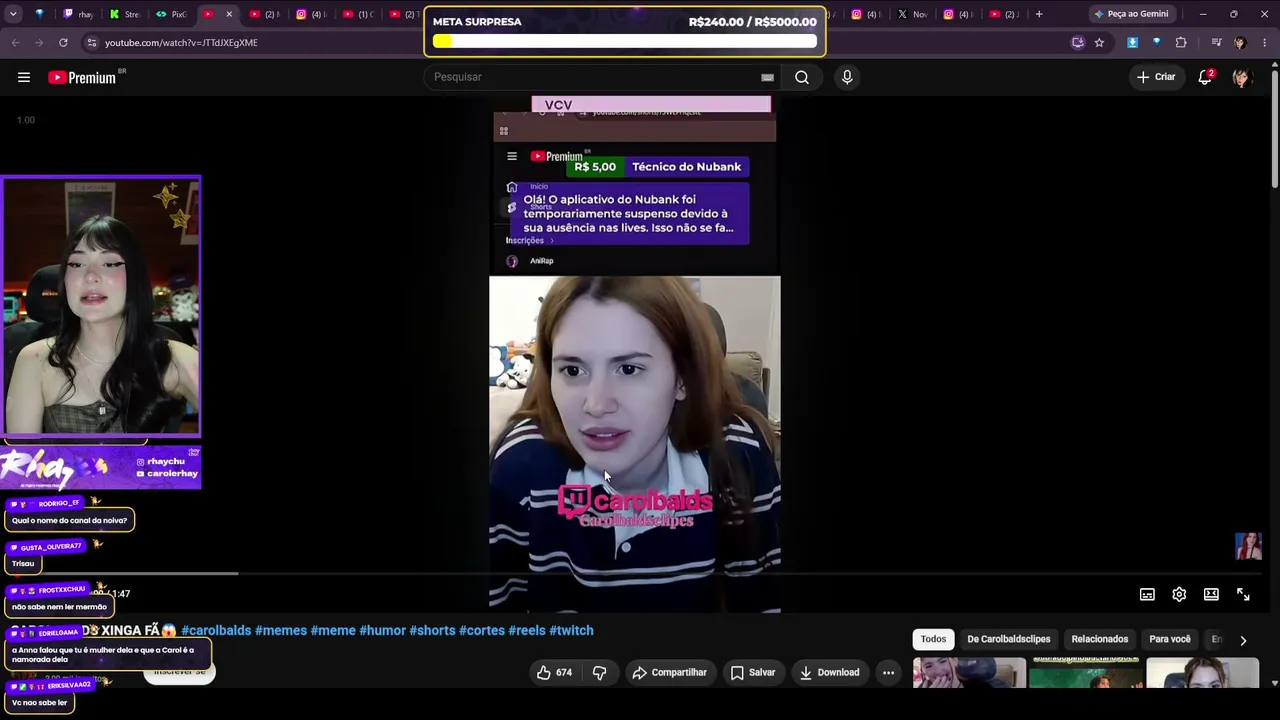Open the YouTube account avatar menu
The image size is (1280, 720).
coord(1242,77)
